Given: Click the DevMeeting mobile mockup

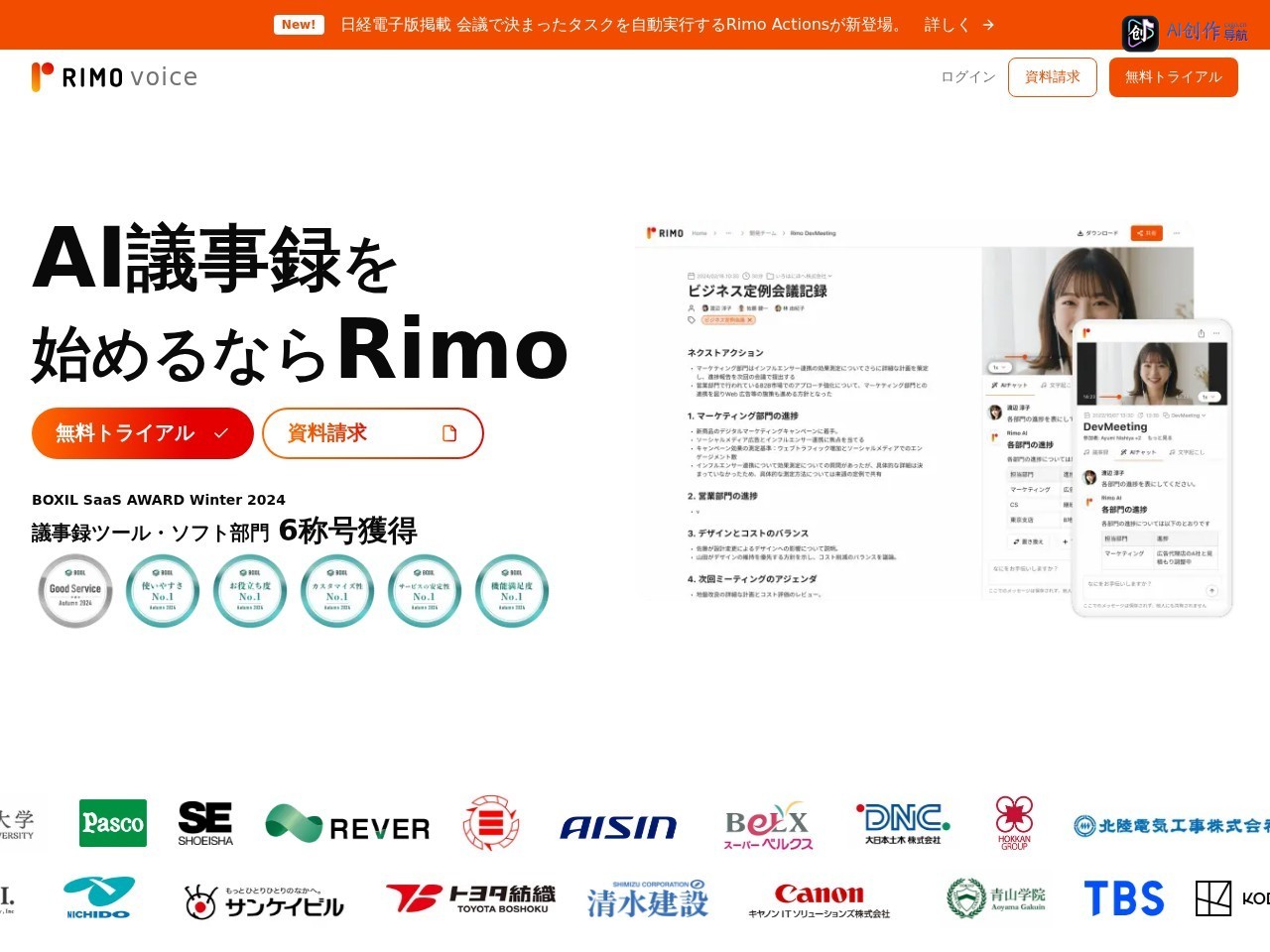Looking at the screenshot, I should pyautogui.click(x=1152, y=467).
